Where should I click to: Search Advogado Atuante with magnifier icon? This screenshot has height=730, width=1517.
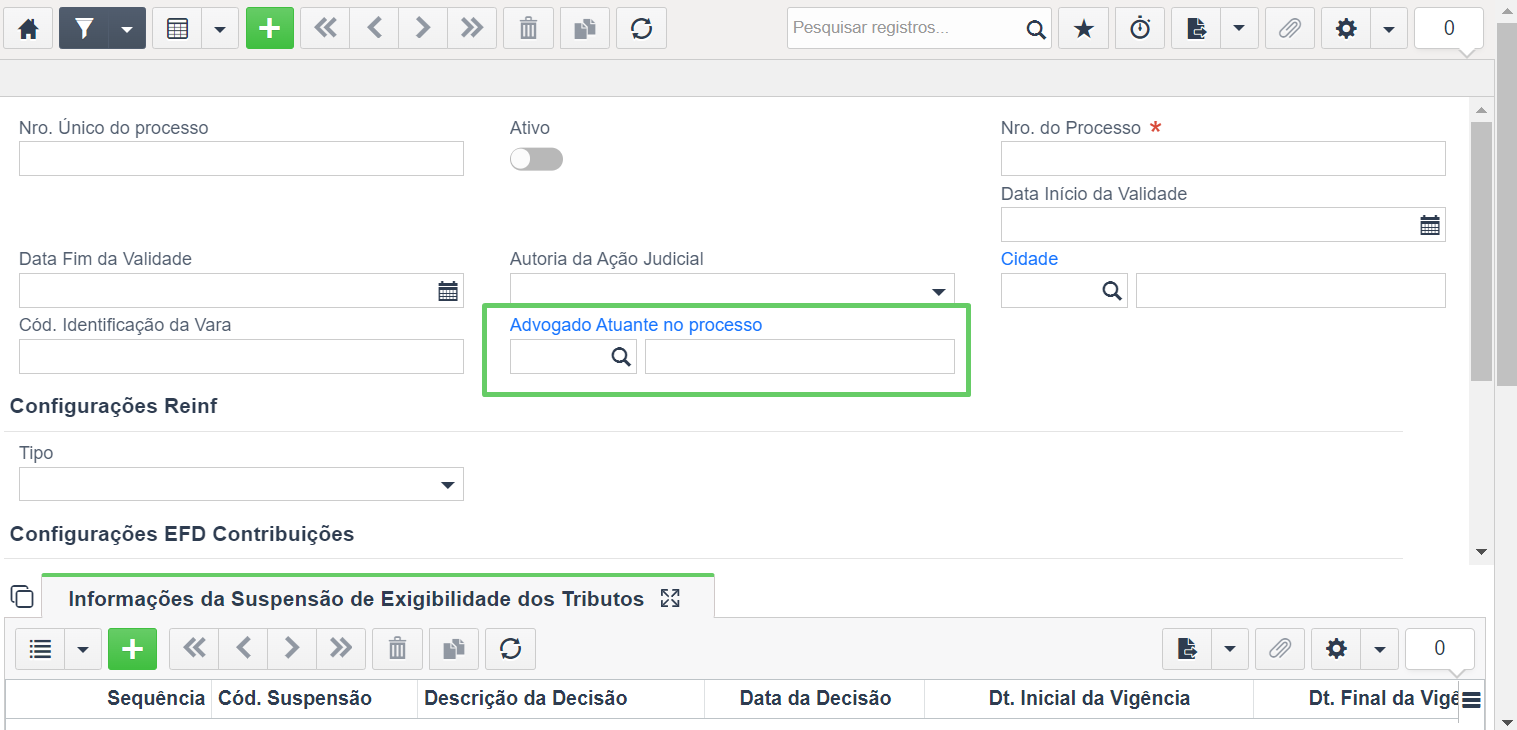click(x=621, y=356)
